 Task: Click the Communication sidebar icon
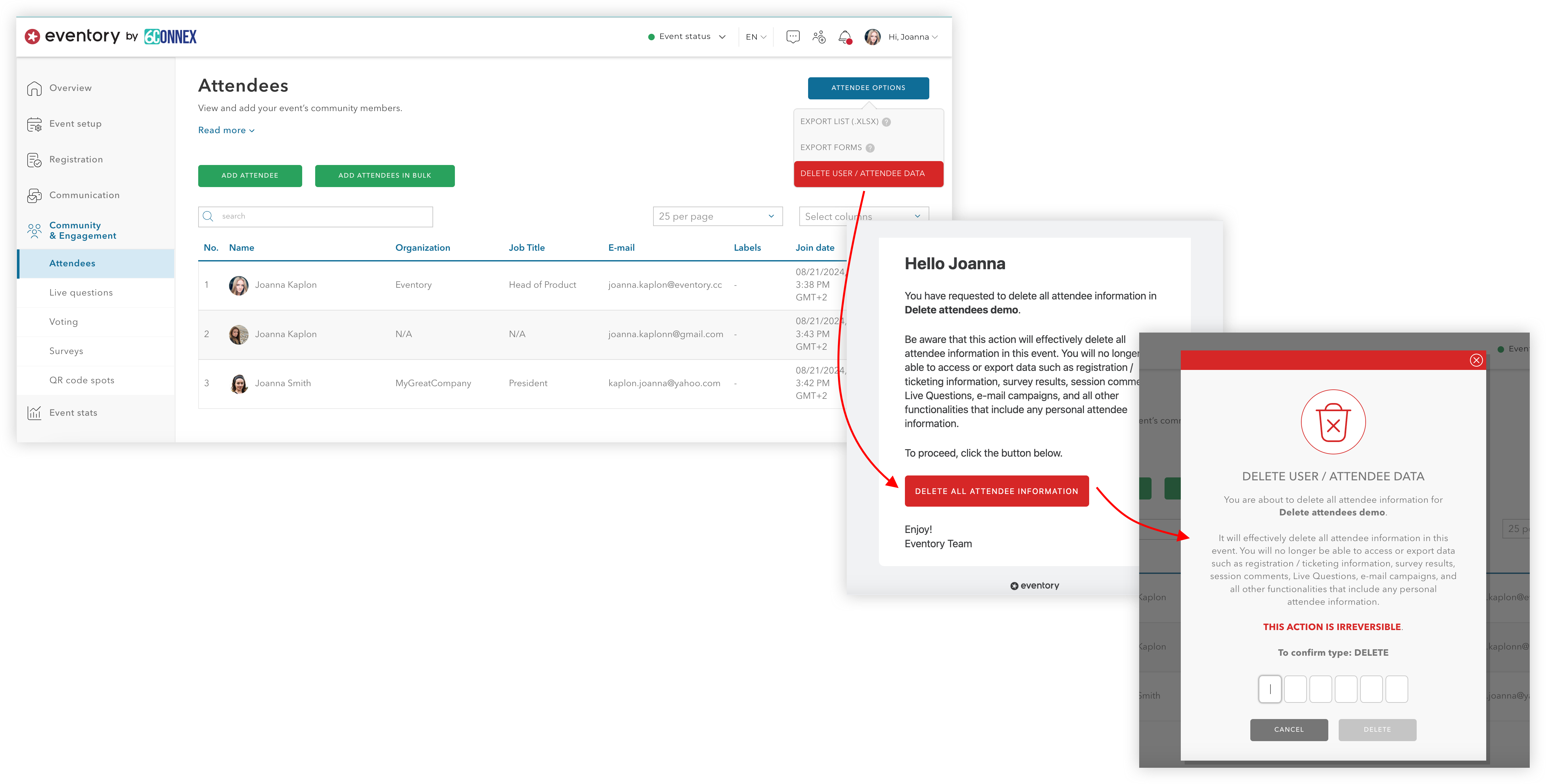point(34,195)
